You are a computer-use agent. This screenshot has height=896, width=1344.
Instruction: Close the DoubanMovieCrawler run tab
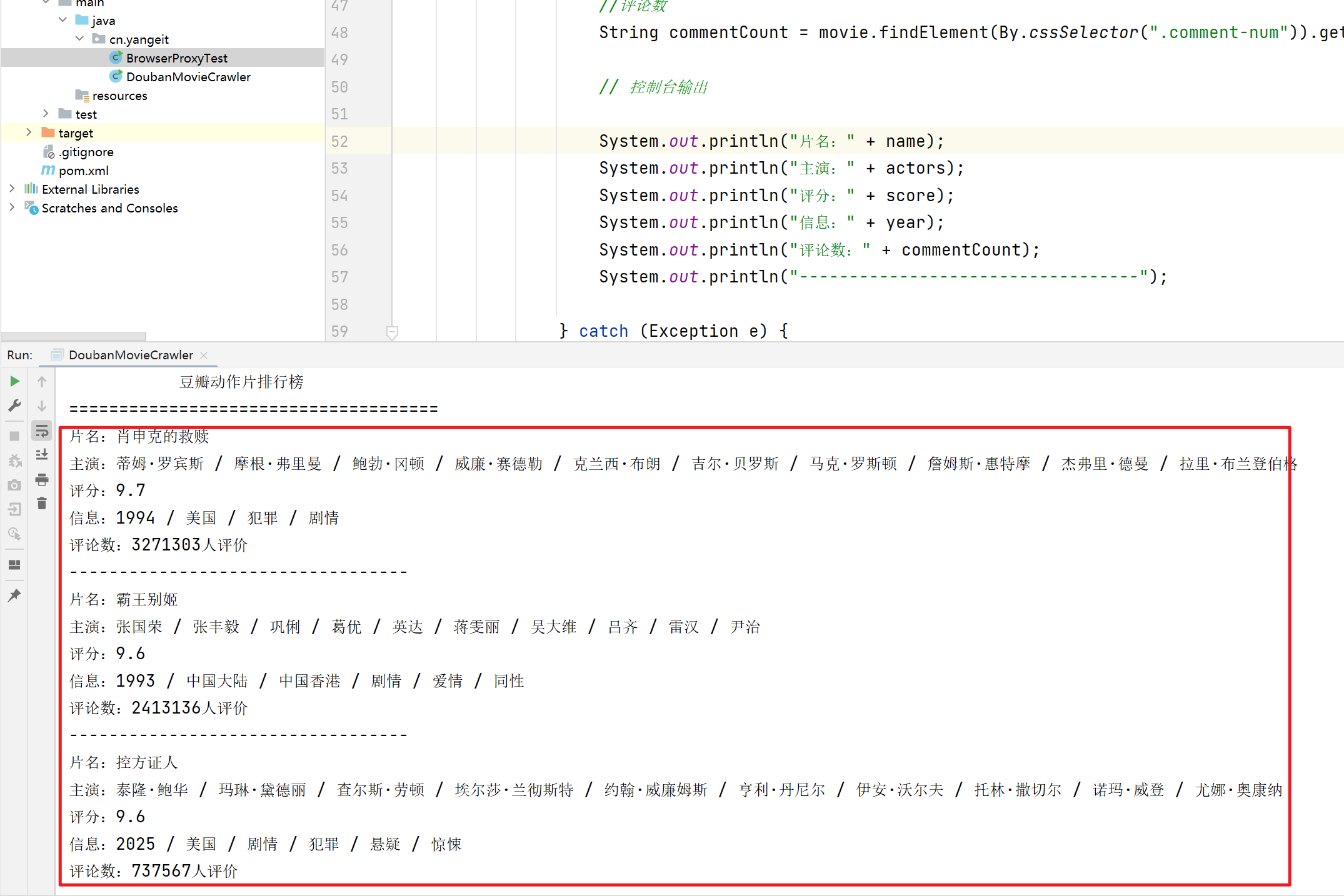click(x=204, y=355)
